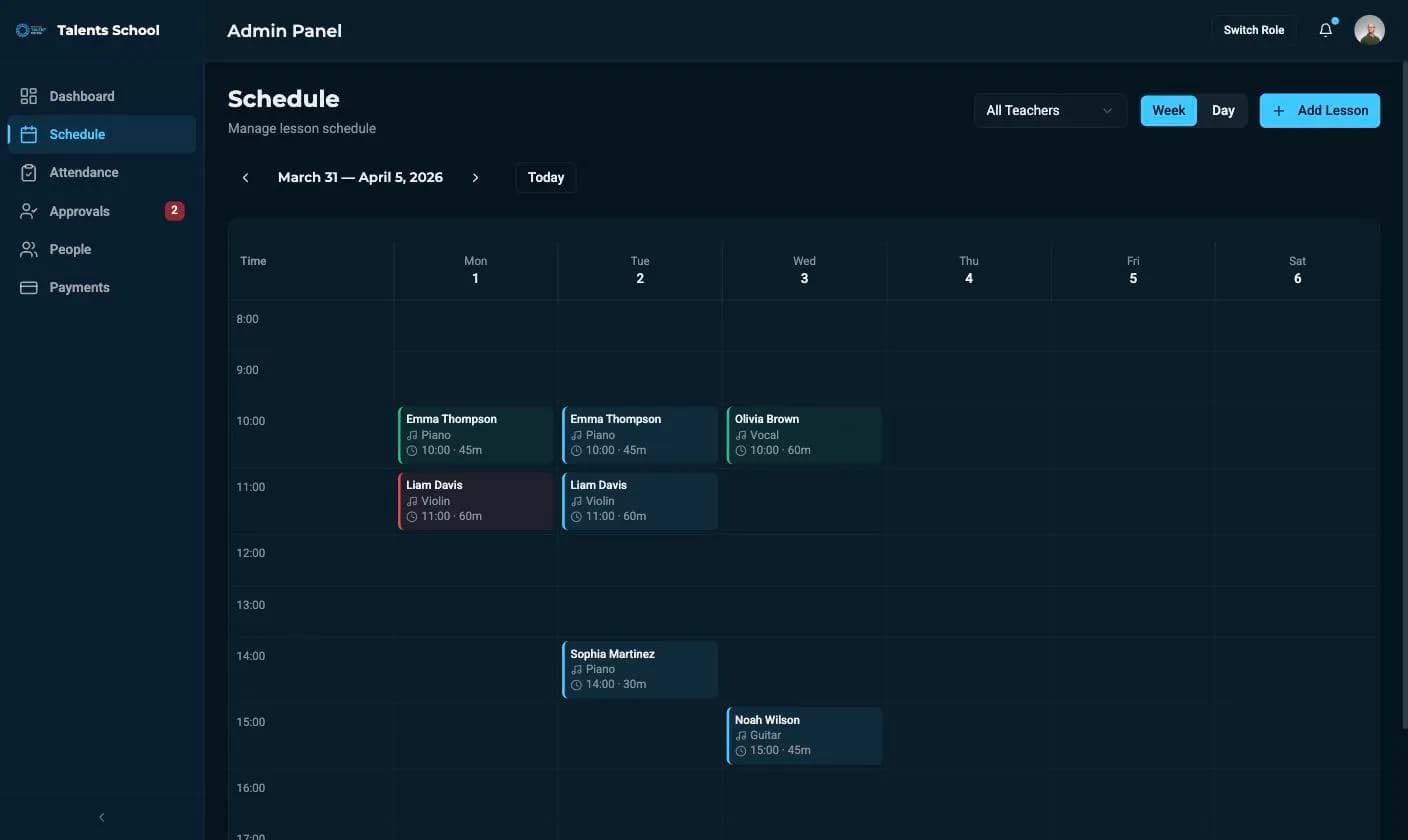Image resolution: width=1408 pixels, height=840 pixels.
Task: Click the People group icon
Action: pos(29,249)
